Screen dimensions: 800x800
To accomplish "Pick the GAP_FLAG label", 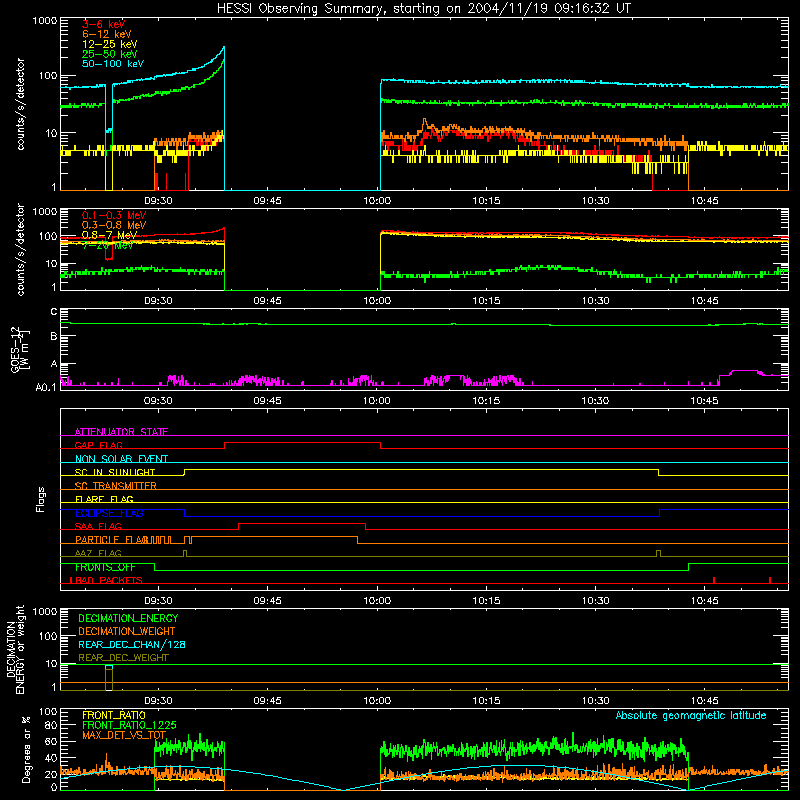I will pyautogui.click(x=98, y=445).
